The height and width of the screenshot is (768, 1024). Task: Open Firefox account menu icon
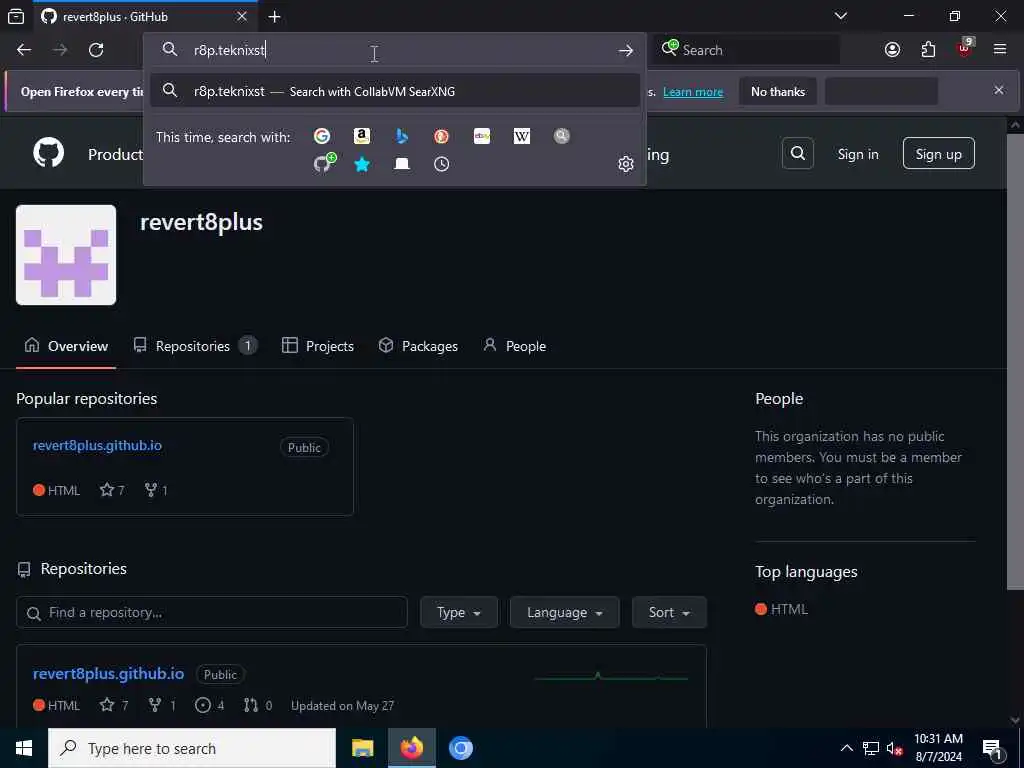(x=892, y=50)
